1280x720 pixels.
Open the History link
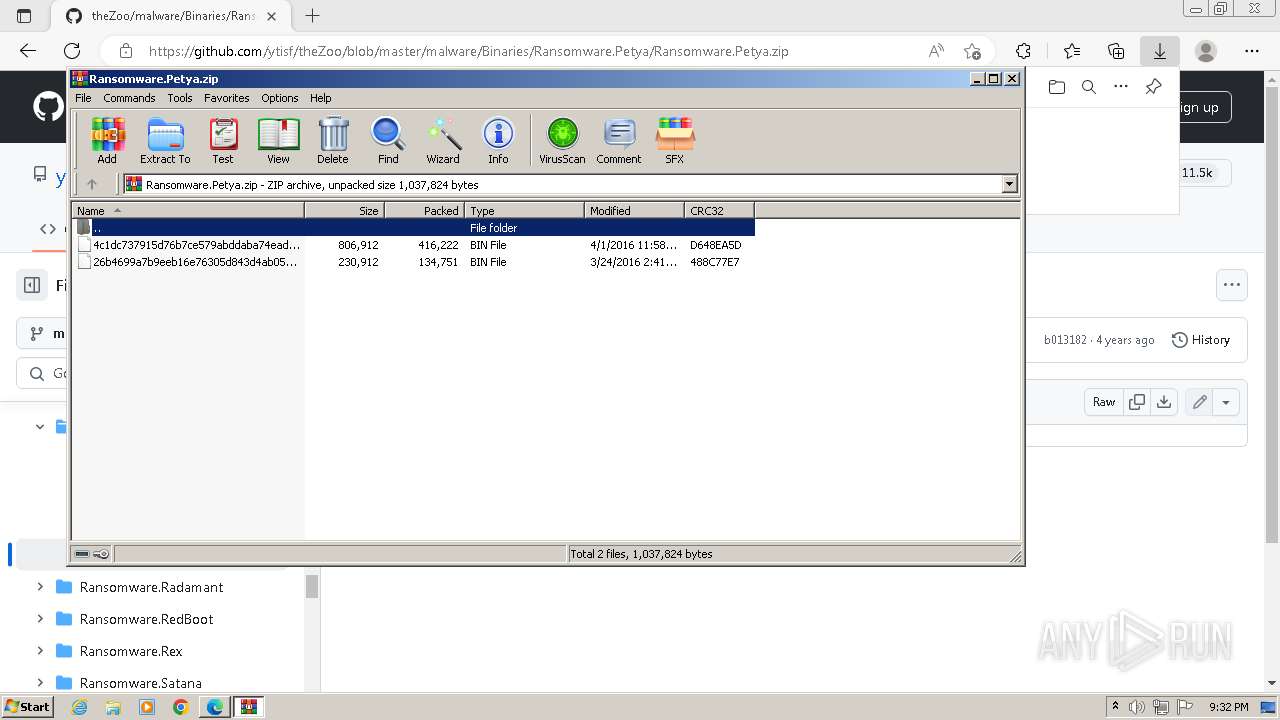click(1200, 340)
